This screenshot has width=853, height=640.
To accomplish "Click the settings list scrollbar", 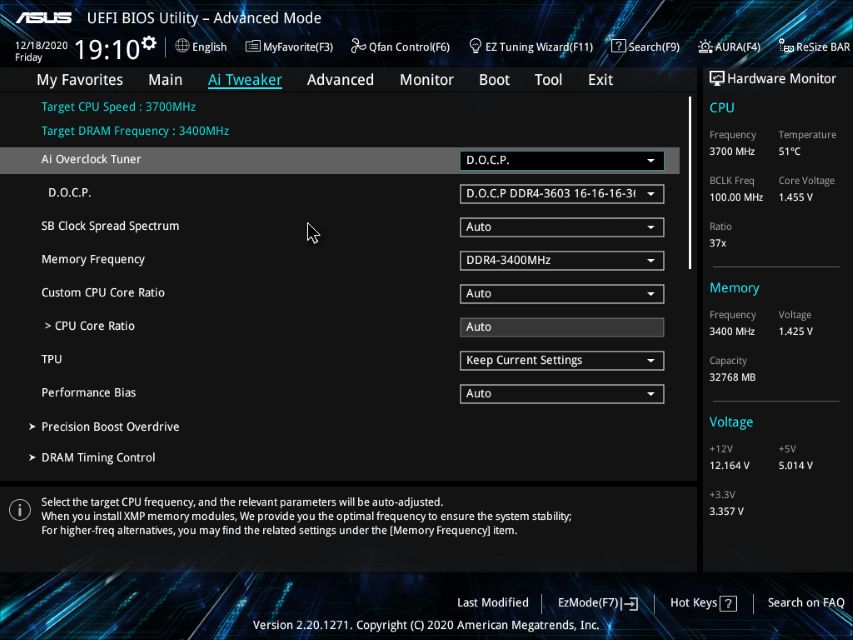I will (690, 182).
